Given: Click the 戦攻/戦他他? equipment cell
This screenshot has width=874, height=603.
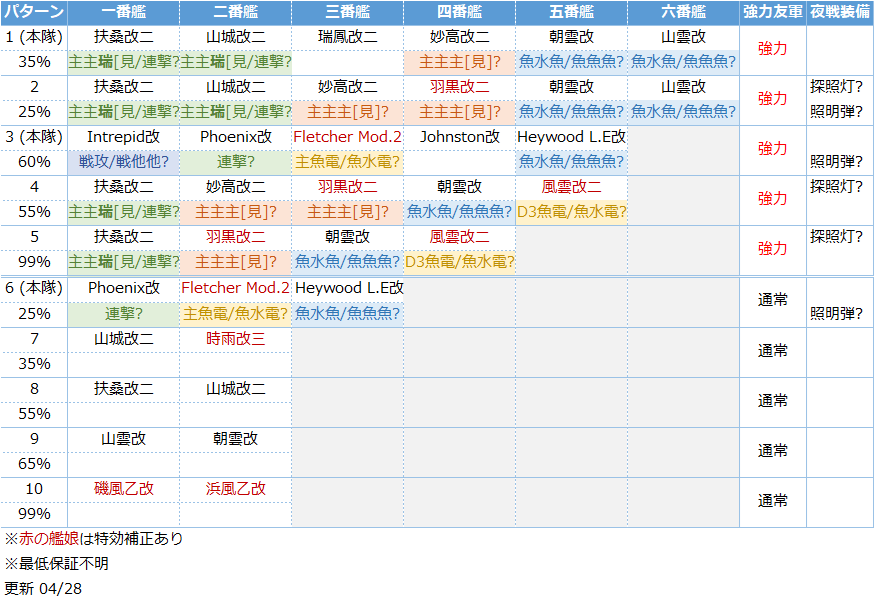Looking at the screenshot, I should pyautogui.click(x=124, y=162).
